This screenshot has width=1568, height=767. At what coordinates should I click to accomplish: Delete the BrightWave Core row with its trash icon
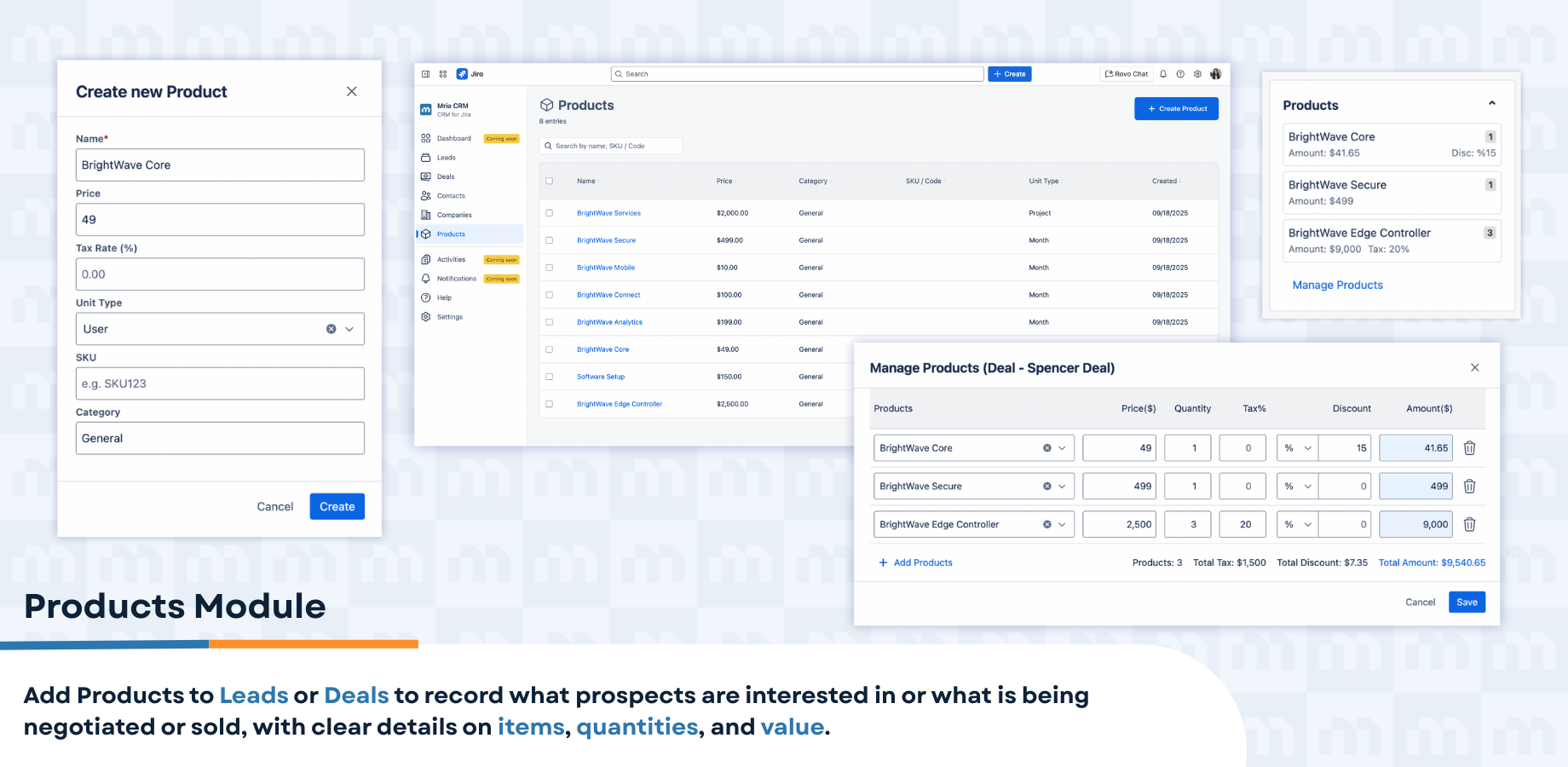pyautogui.click(x=1470, y=448)
